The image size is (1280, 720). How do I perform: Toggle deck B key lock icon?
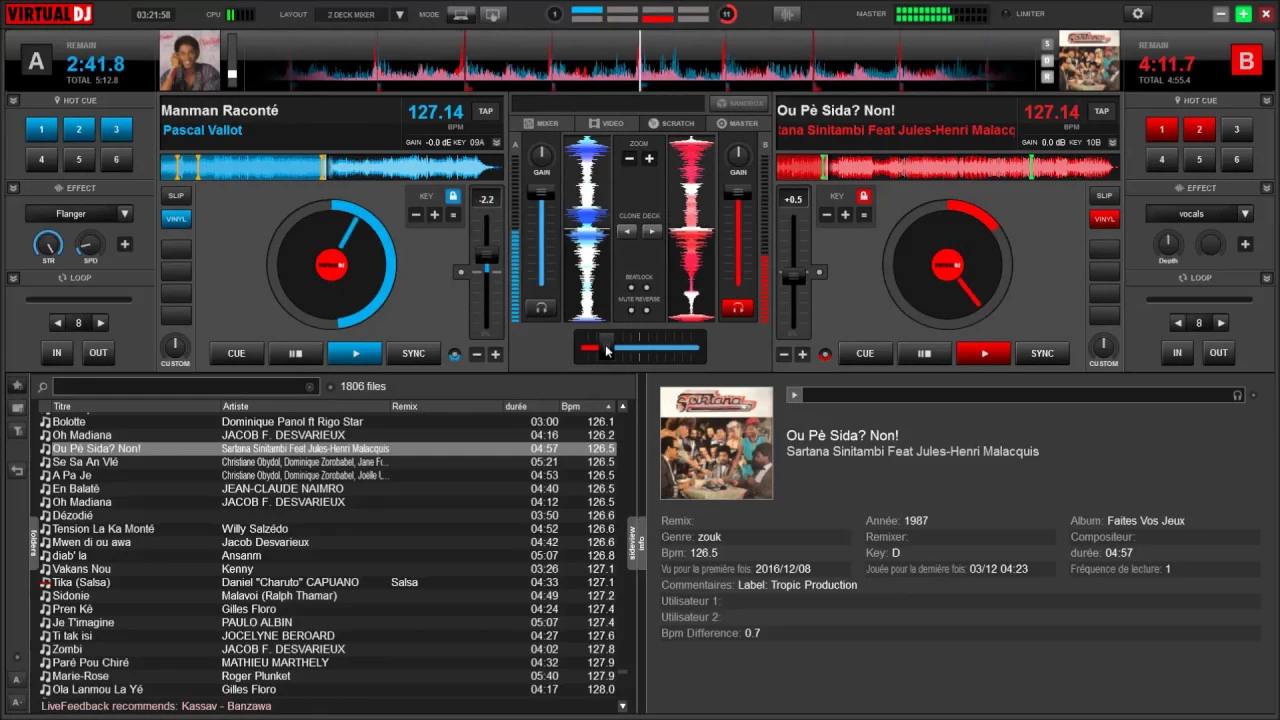[864, 196]
